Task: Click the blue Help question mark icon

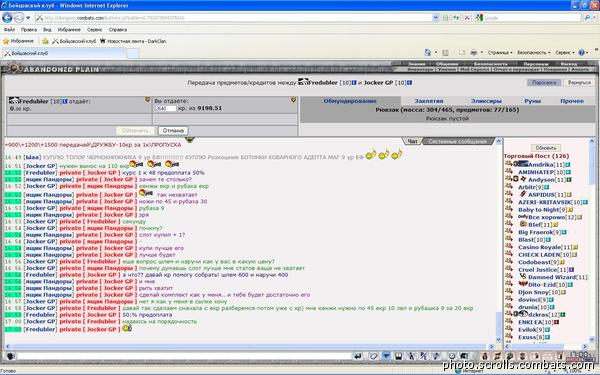Action: (581, 52)
